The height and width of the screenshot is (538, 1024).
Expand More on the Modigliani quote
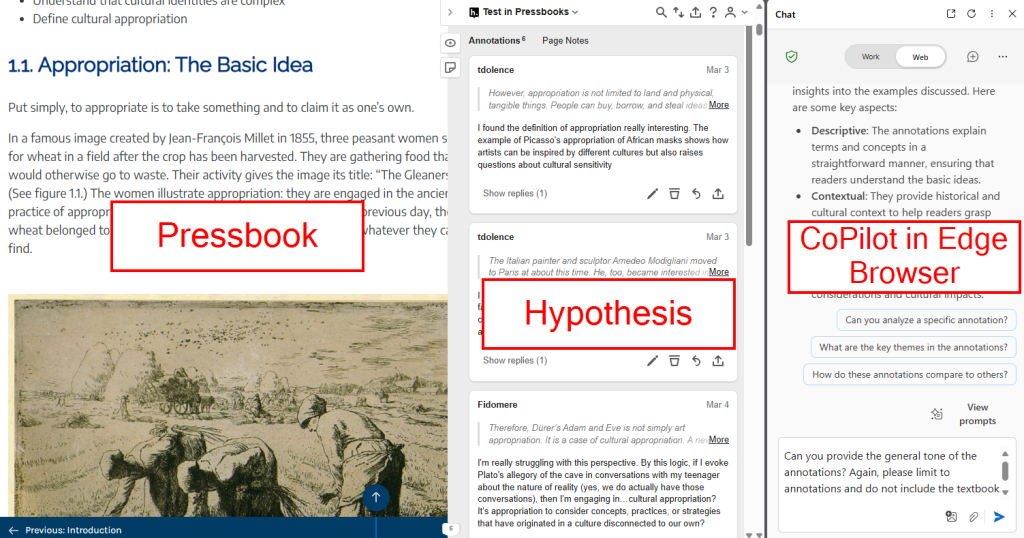click(x=718, y=272)
